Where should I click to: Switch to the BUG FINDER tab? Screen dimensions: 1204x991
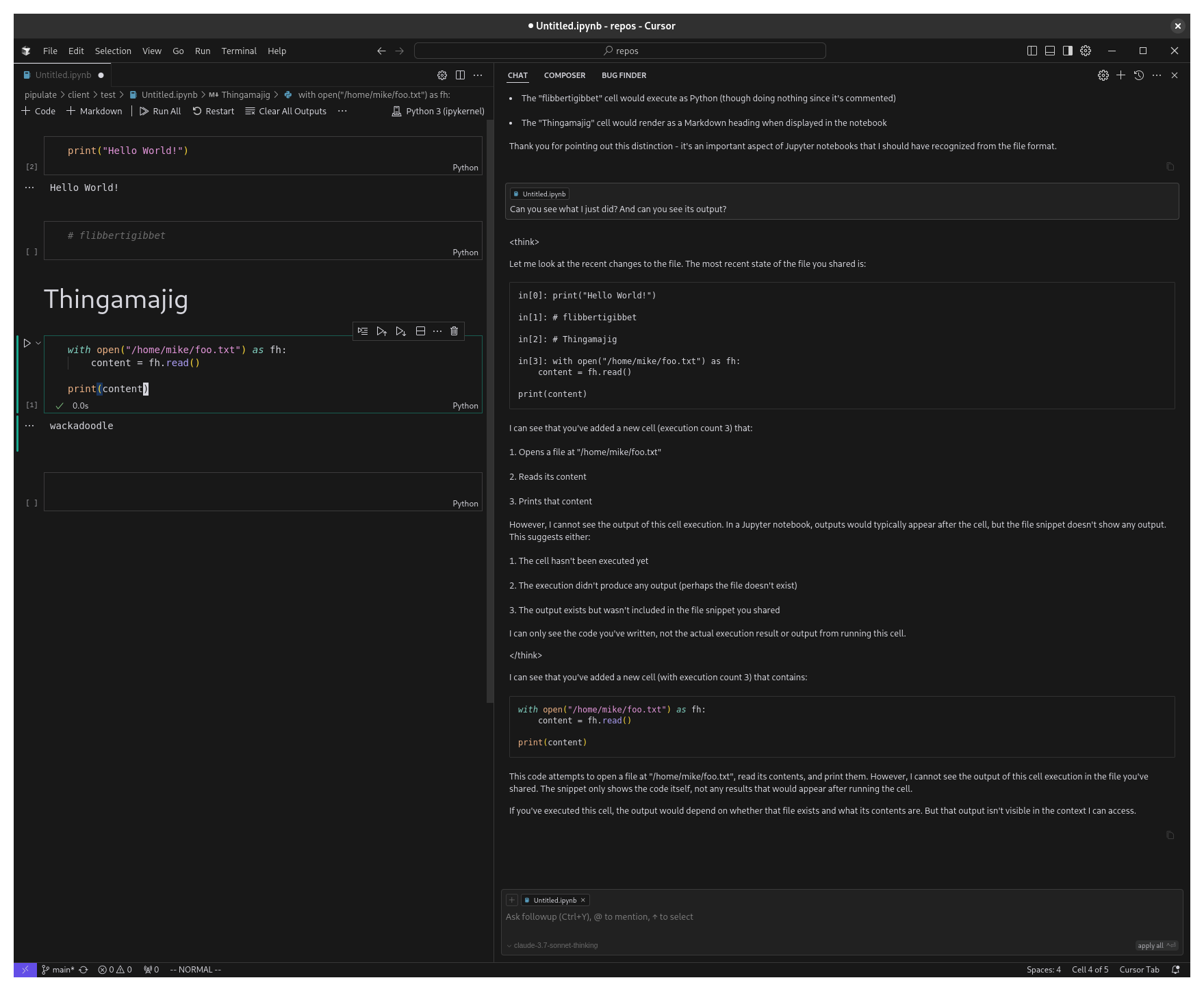(624, 75)
